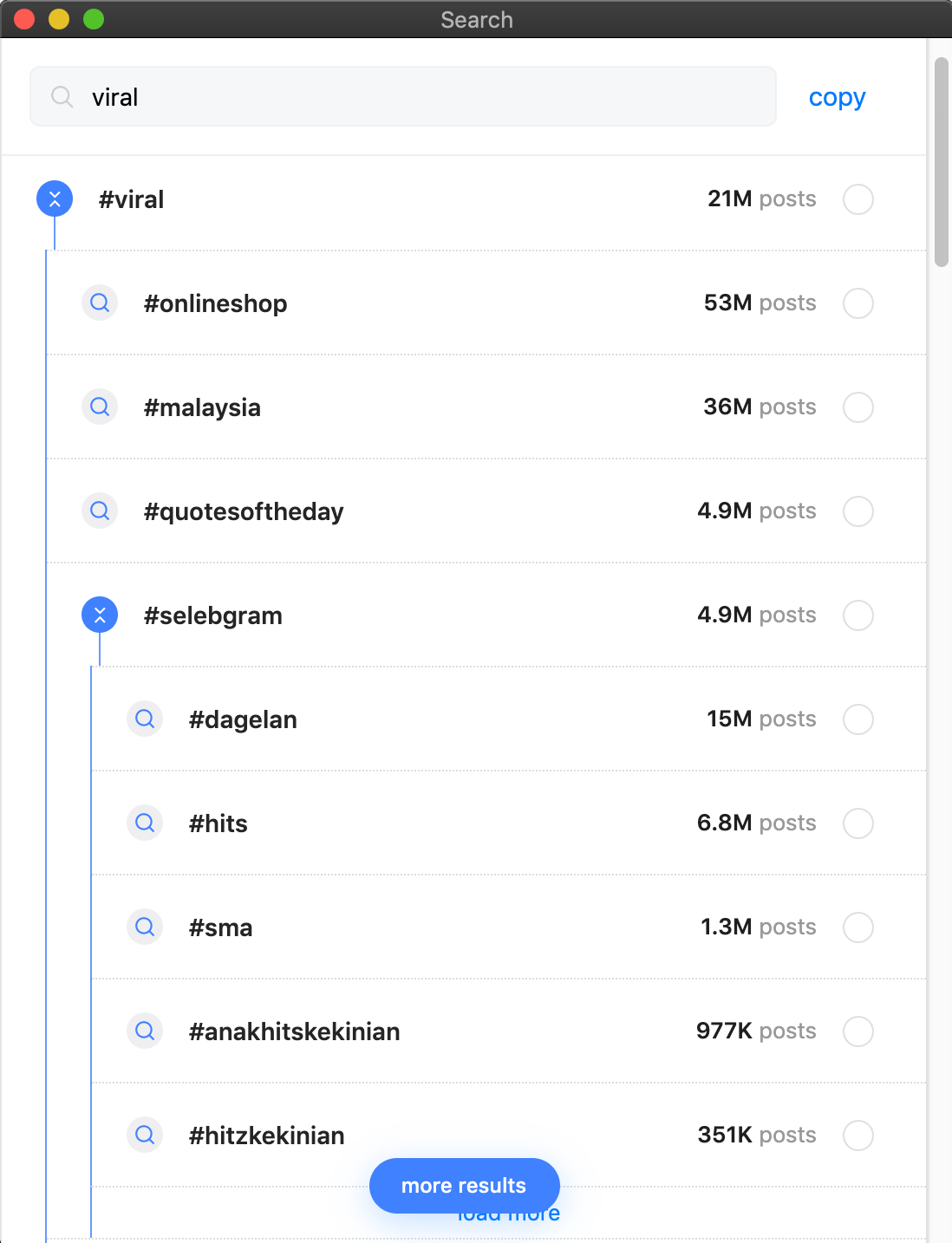Screen dimensions: 952x1243
Task: Collapse the #selebgram sub-results
Action: pos(100,615)
